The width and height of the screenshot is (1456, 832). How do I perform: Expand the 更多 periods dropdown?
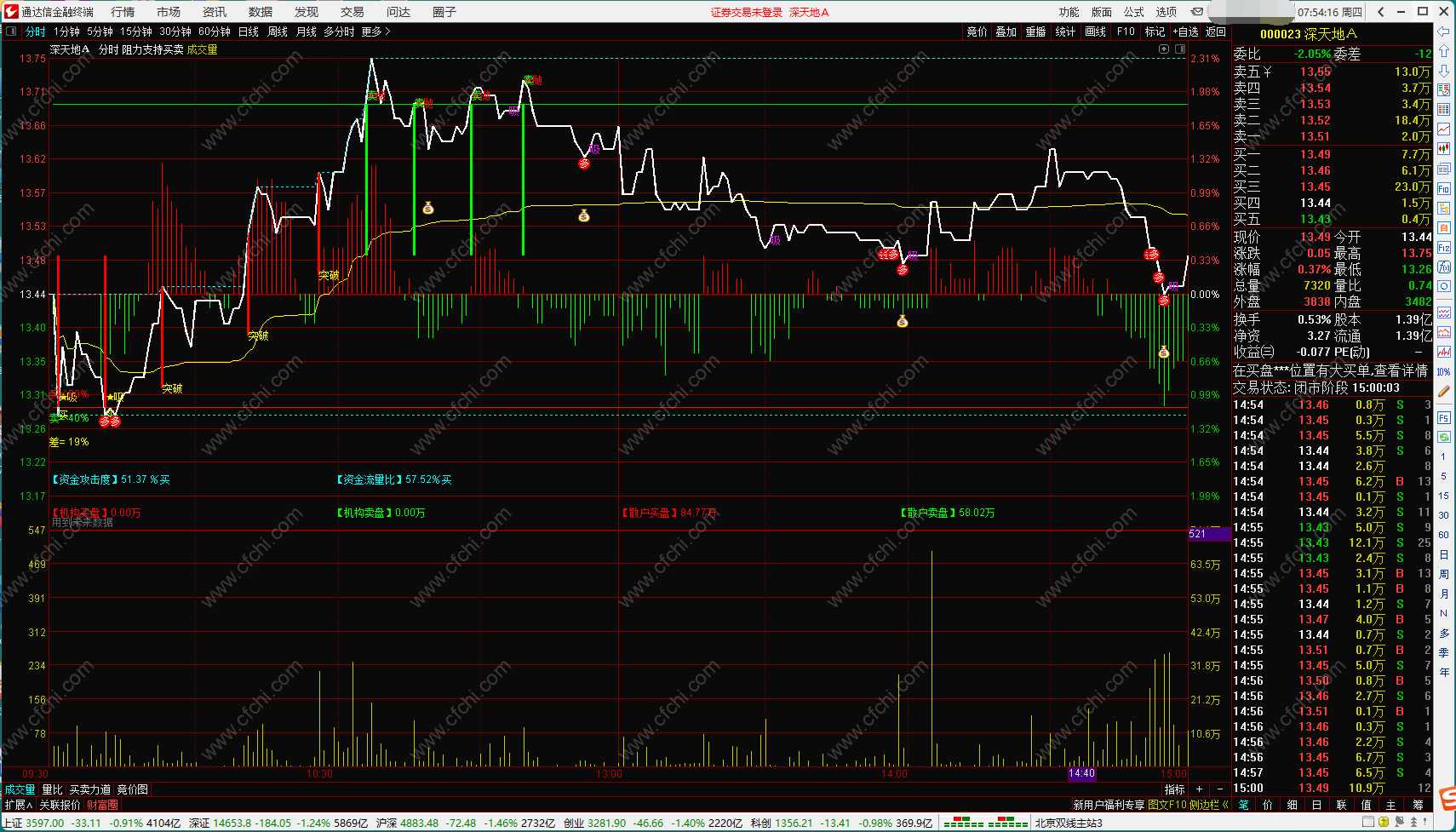[375, 32]
